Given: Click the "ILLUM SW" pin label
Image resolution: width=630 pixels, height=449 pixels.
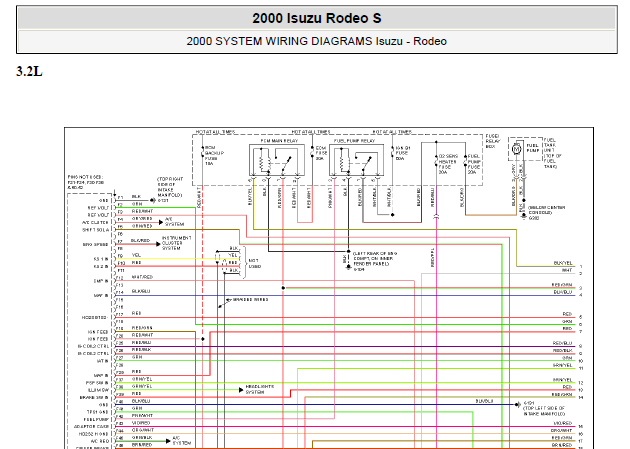Looking at the screenshot, I should click(98, 390).
